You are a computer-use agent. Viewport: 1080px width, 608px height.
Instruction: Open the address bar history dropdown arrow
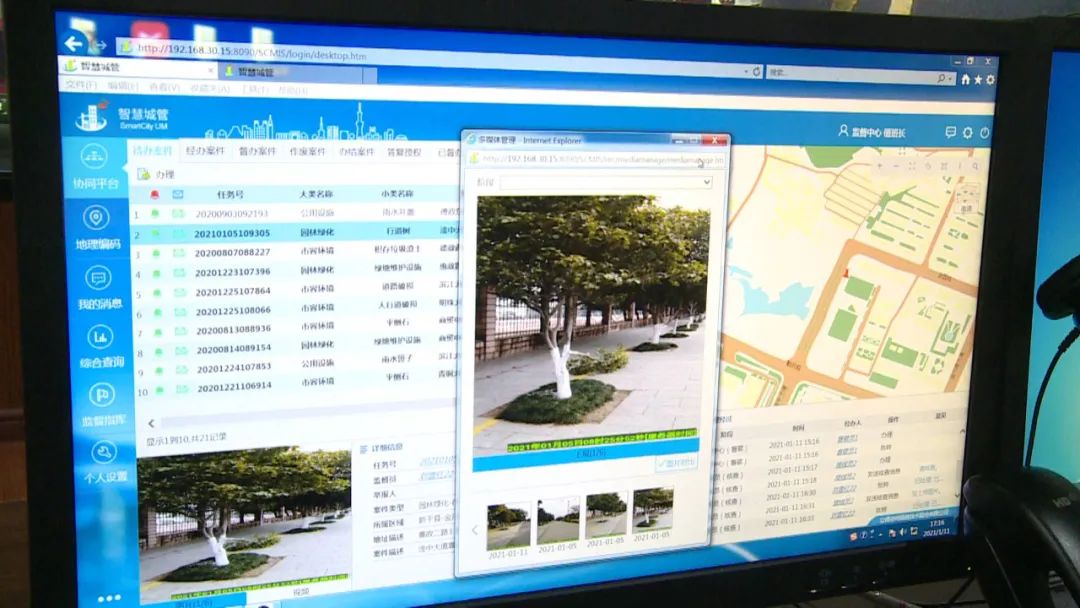click(x=746, y=71)
